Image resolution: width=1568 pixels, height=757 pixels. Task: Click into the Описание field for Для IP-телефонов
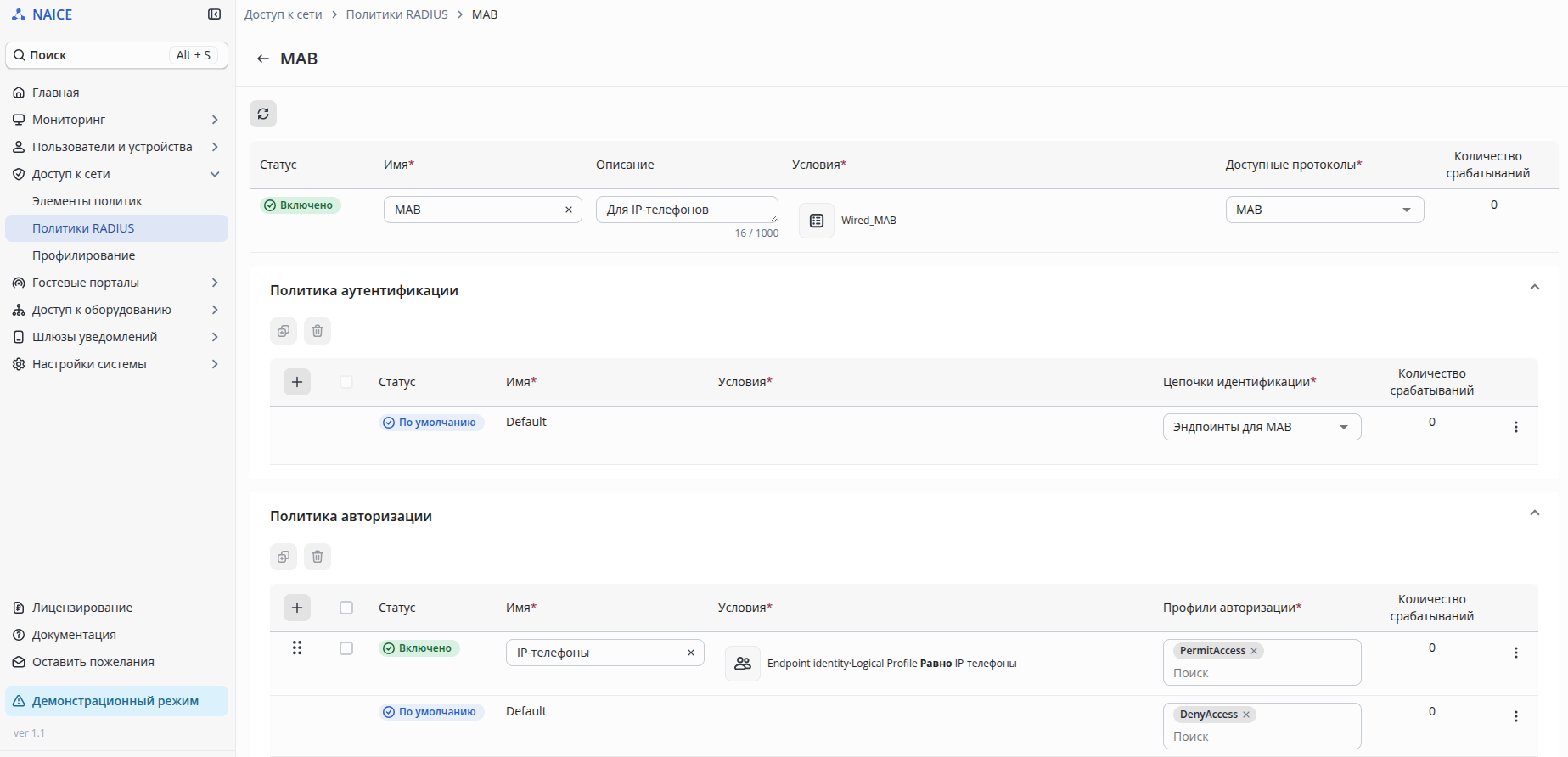(x=687, y=210)
